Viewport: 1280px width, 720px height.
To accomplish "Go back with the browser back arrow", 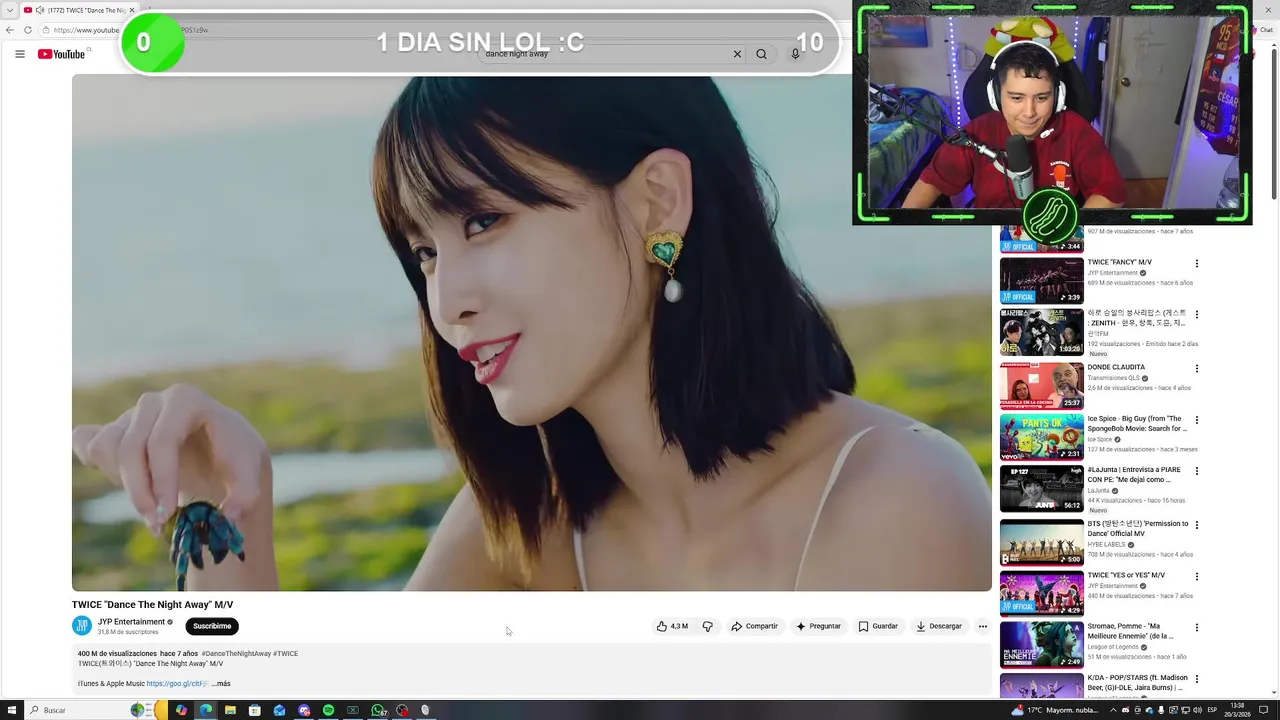I will tap(10, 30).
